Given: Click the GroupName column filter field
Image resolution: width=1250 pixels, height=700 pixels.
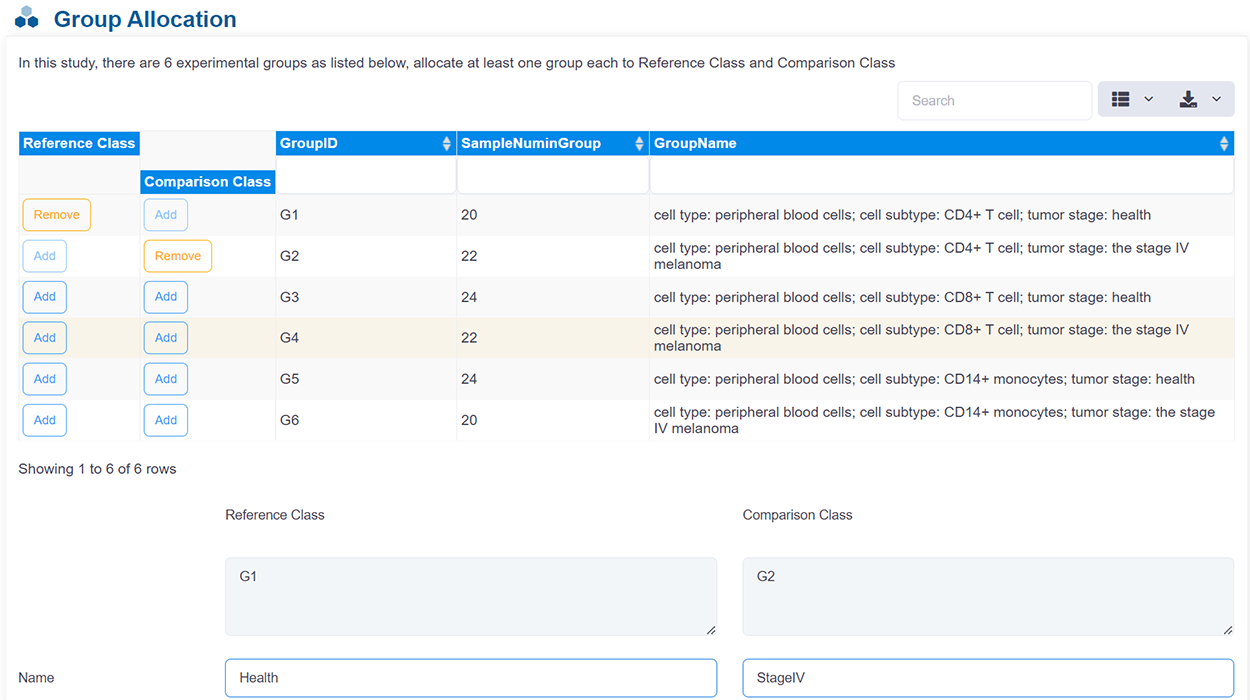Looking at the screenshot, I should [941, 176].
